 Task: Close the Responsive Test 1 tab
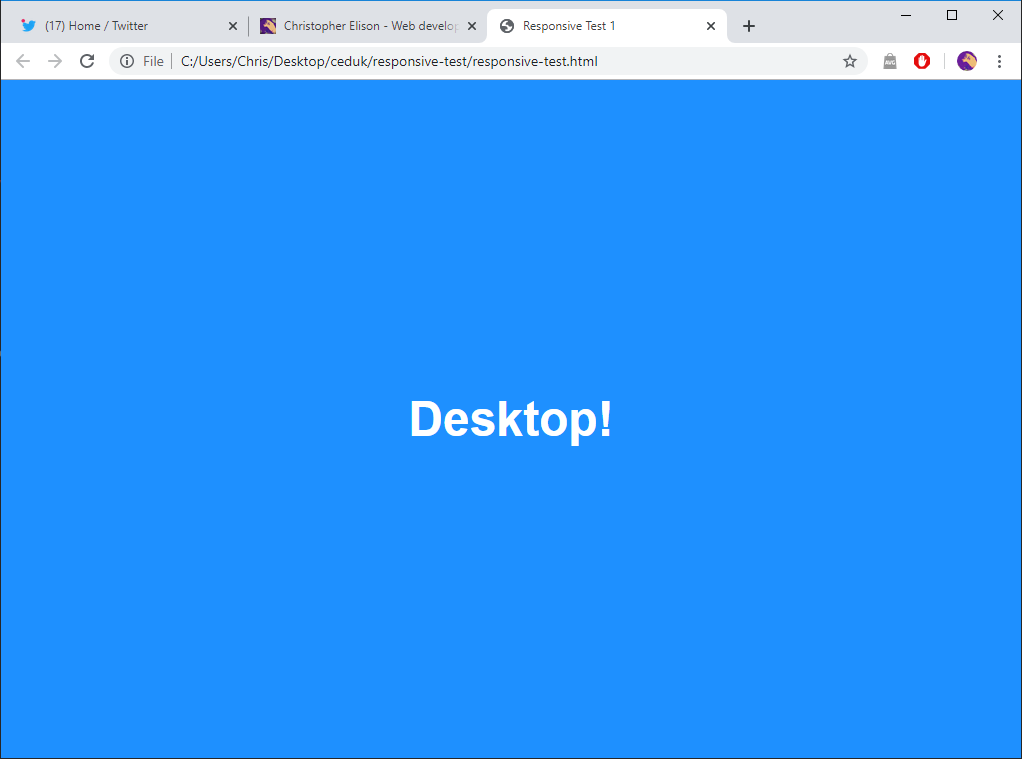[x=710, y=26]
